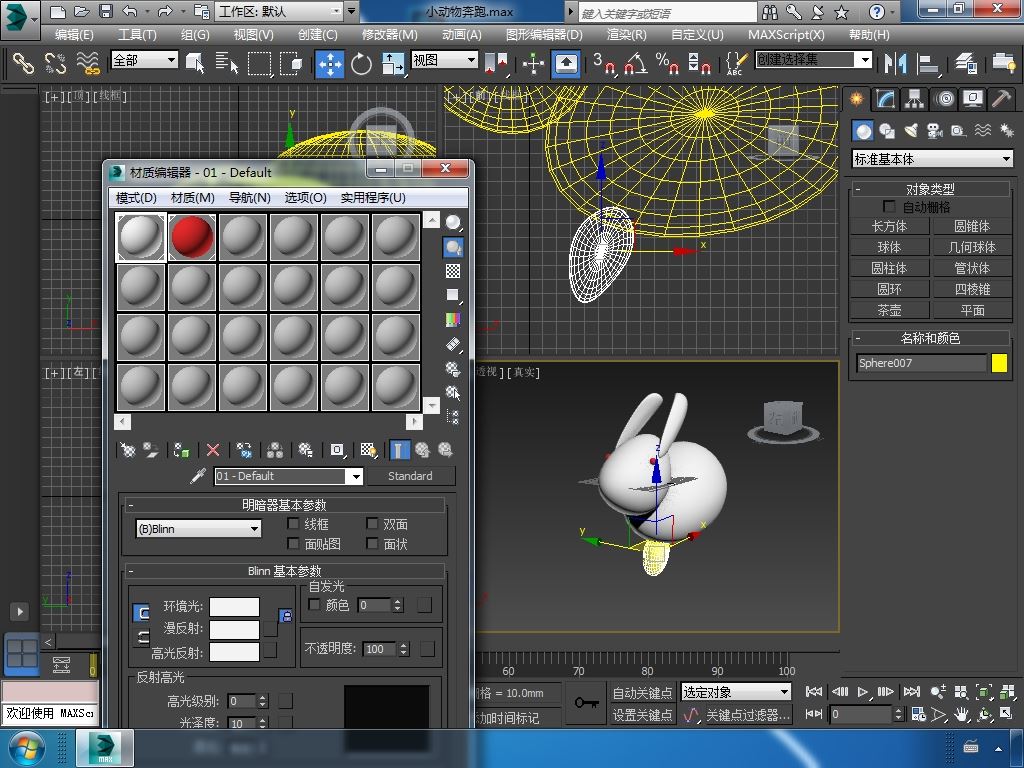Select the Link tool in toolbar
Screen dimensions: 1024x768
click(x=23, y=64)
